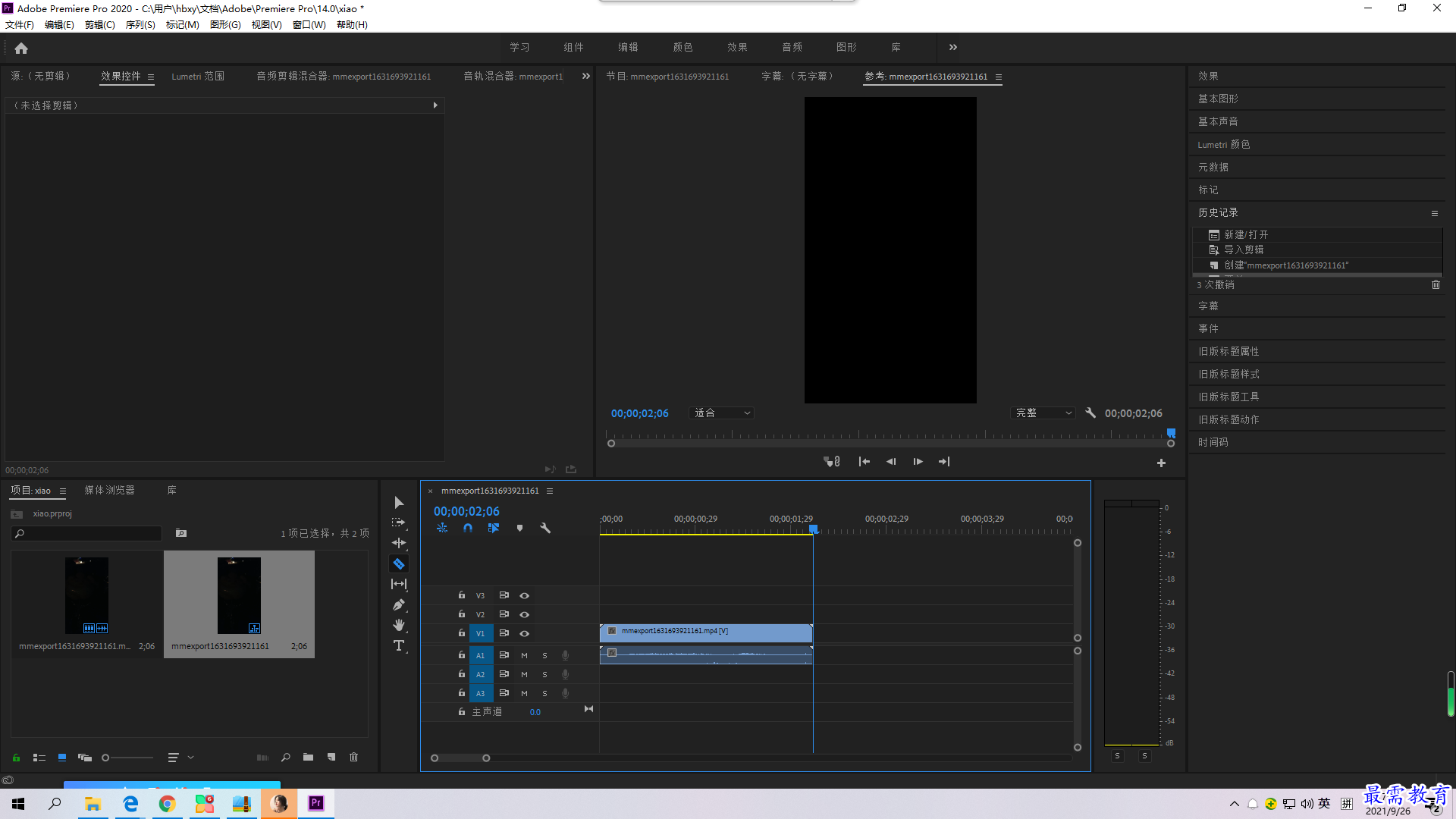Image resolution: width=1456 pixels, height=819 pixels.
Task: Open the Lumetri 颜色 panel
Action: click(1224, 145)
